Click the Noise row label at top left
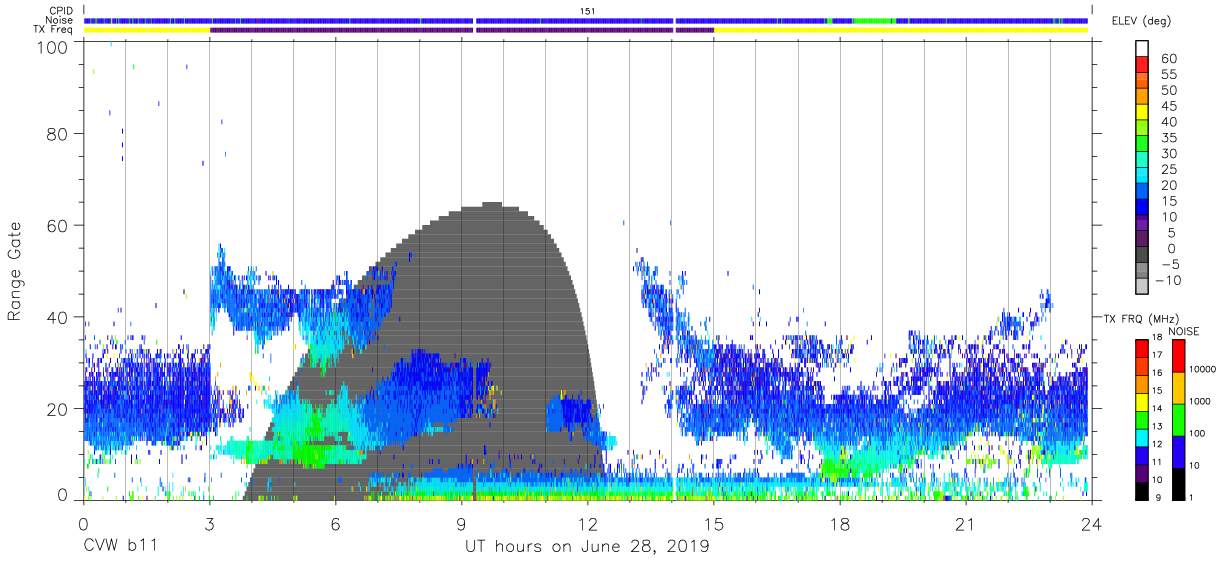The height and width of the screenshot is (567, 1228). (x=59, y=20)
